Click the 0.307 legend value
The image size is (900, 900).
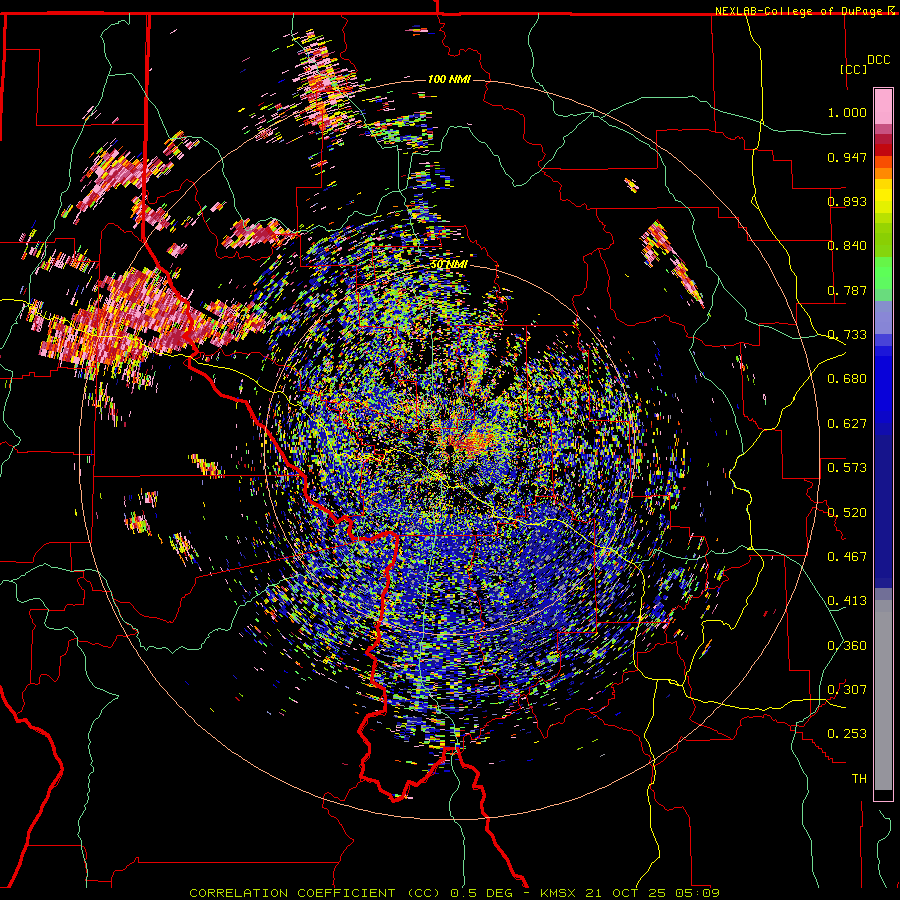tap(847, 690)
